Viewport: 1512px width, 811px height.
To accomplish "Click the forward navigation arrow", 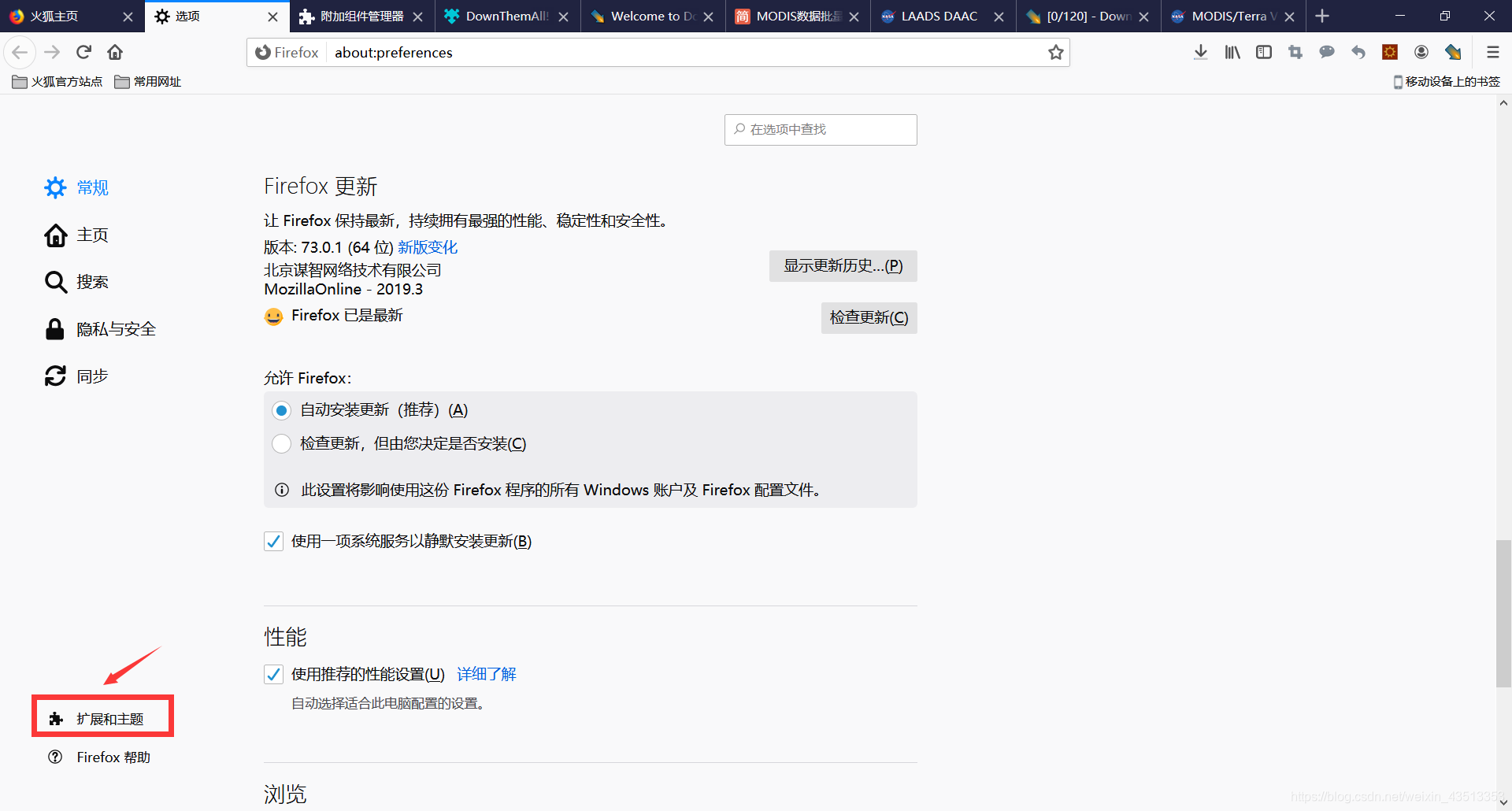I will coord(52,52).
